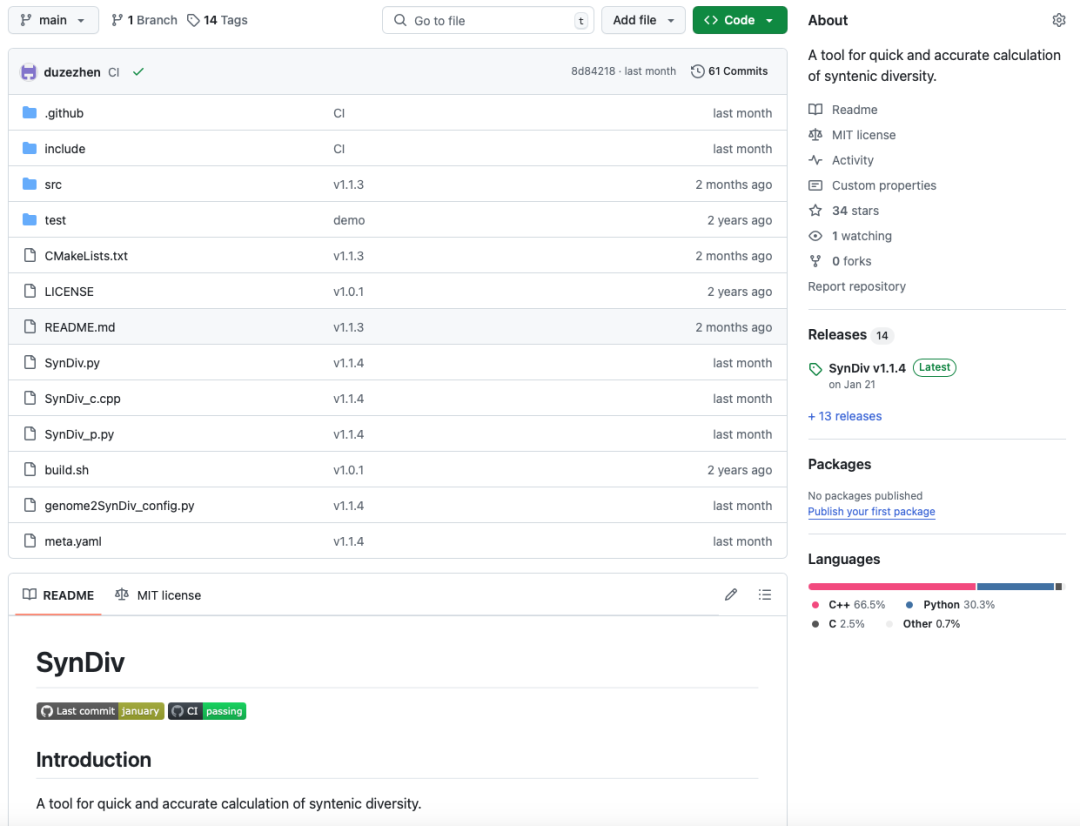The width and height of the screenshot is (1080, 826).
Task: Click the duzezhen avatar icon
Action: pos(28,72)
